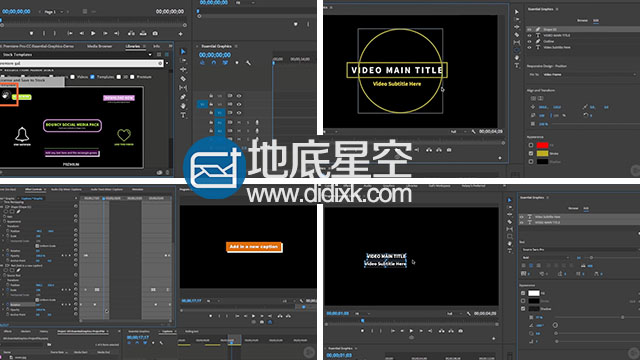640x360 pixels.
Task: Click the orange-highlighted license icon on template
Action: [x=6, y=95]
